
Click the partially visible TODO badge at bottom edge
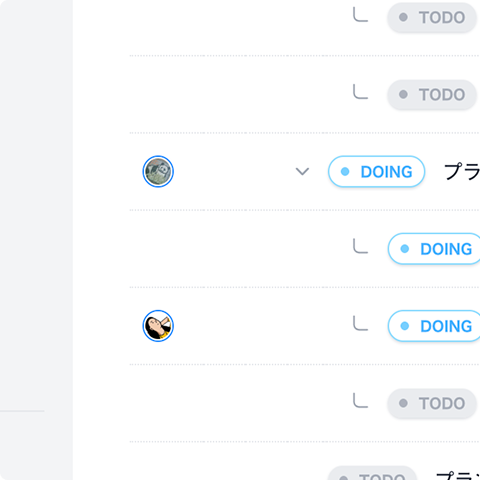(372, 473)
